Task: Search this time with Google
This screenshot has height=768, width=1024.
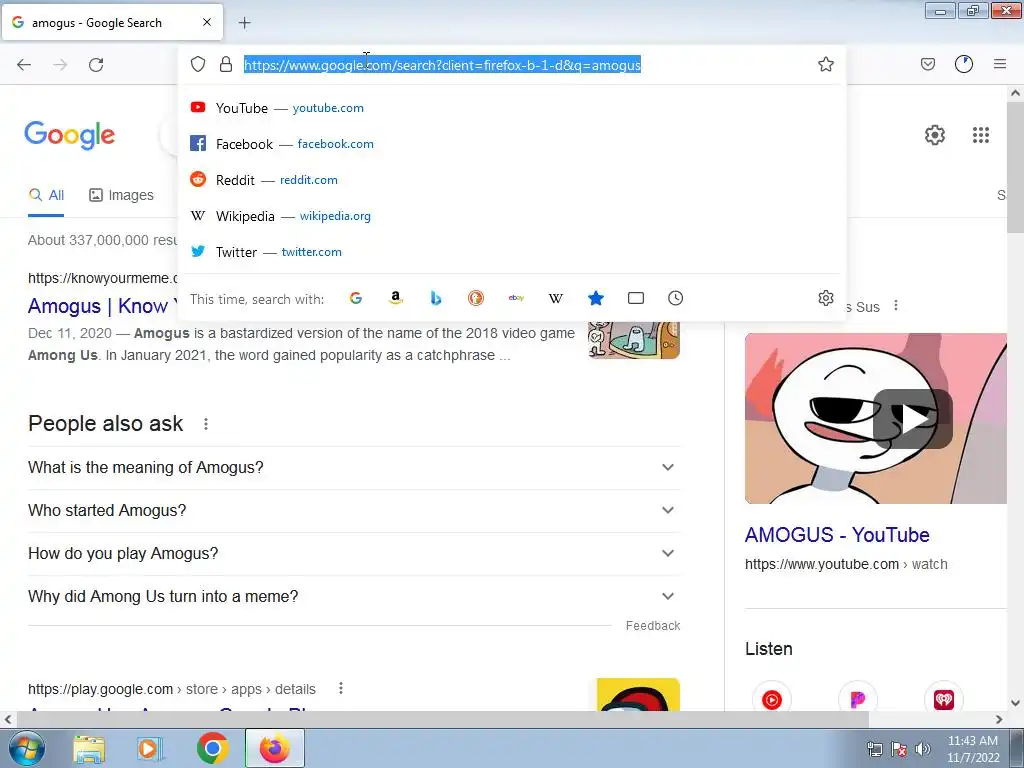Action: 356,298
